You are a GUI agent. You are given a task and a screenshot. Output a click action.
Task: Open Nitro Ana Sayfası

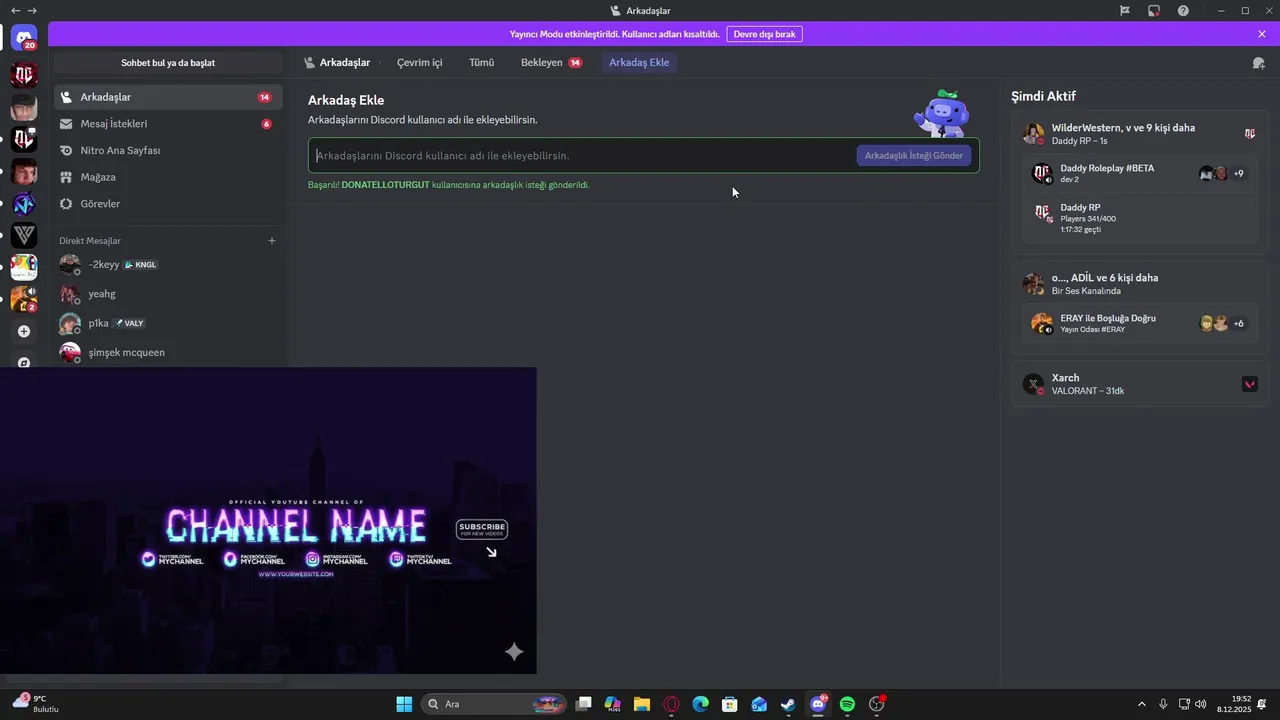pos(168,150)
